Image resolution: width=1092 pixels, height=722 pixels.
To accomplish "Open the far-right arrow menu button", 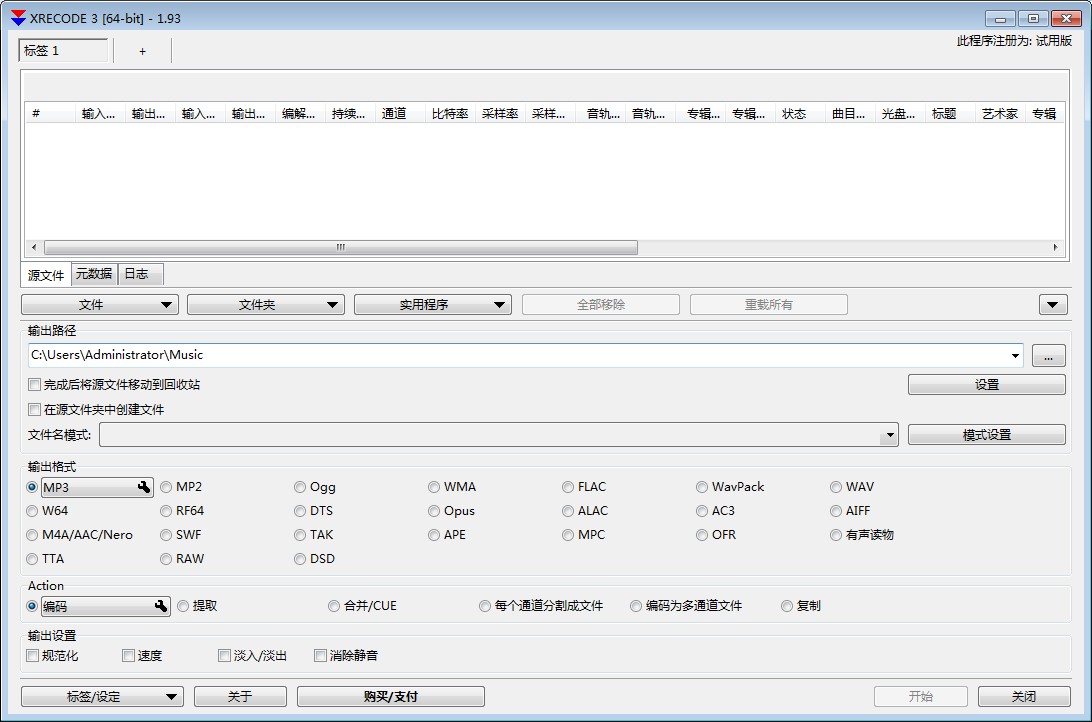I will click(1053, 305).
